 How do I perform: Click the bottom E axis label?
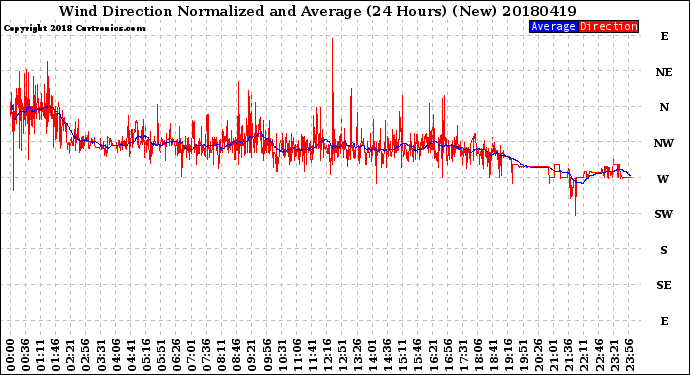[664, 321]
